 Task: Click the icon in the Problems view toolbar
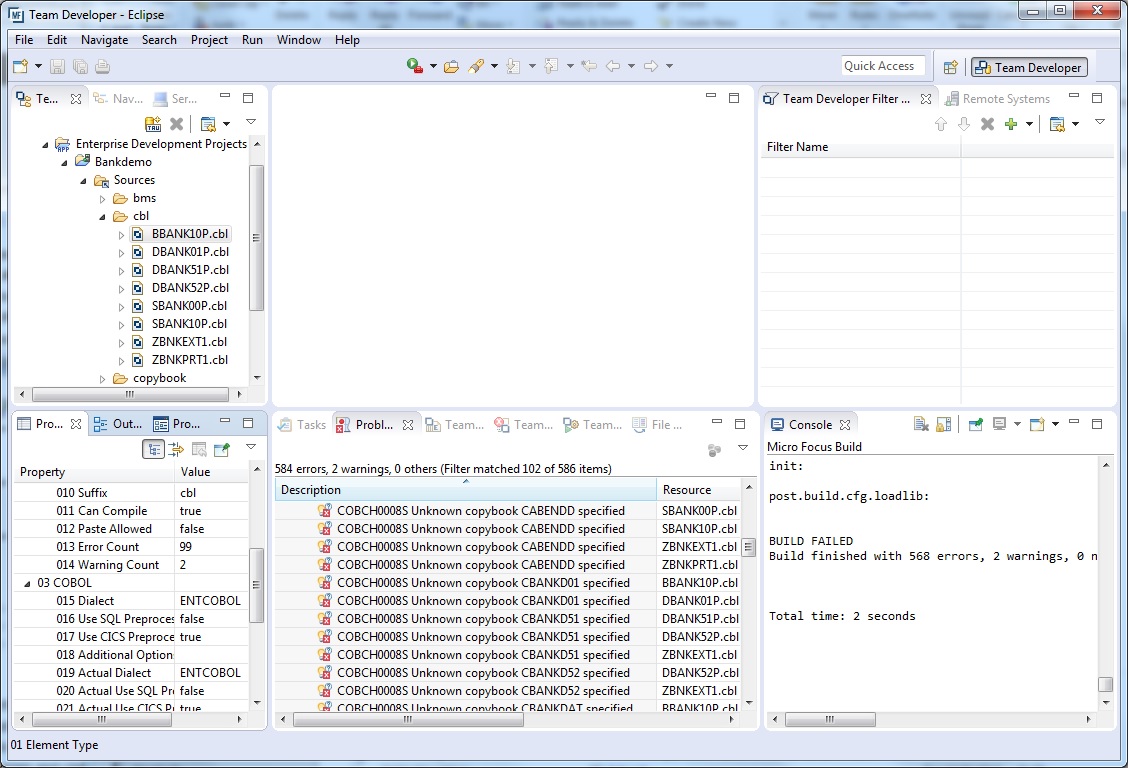click(714, 450)
